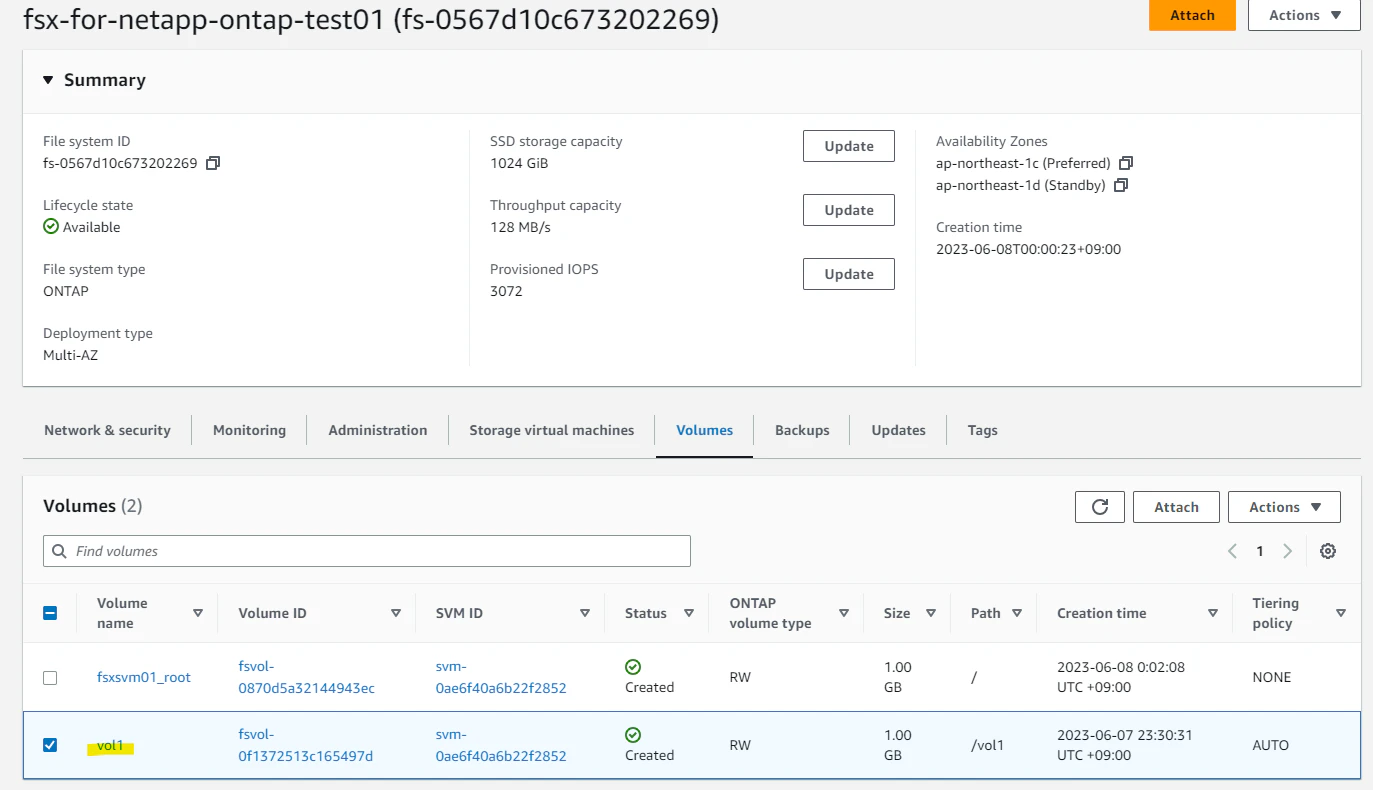Copy the file system ID with the copy icon
Viewport: 1373px width, 790px height.
click(x=212, y=163)
